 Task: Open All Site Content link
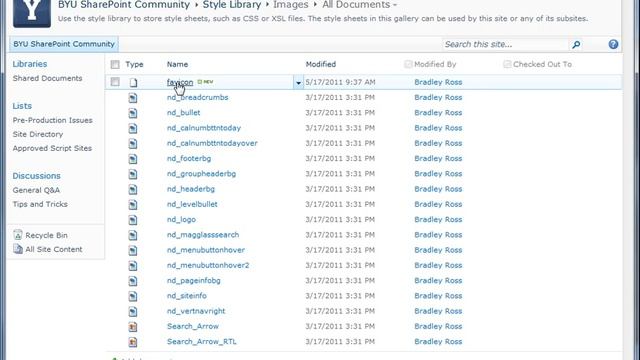click(53, 249)
